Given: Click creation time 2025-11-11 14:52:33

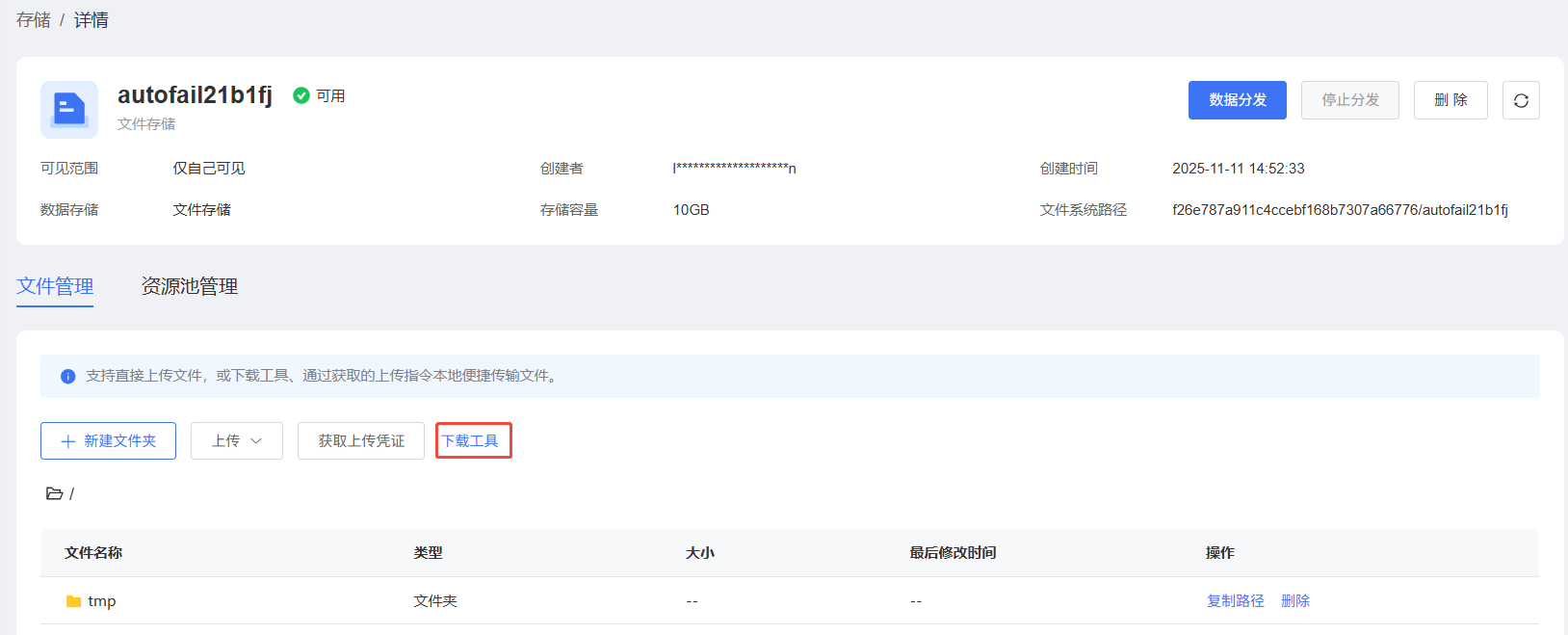Looking at the screenshot, I should coord(1239,169).
